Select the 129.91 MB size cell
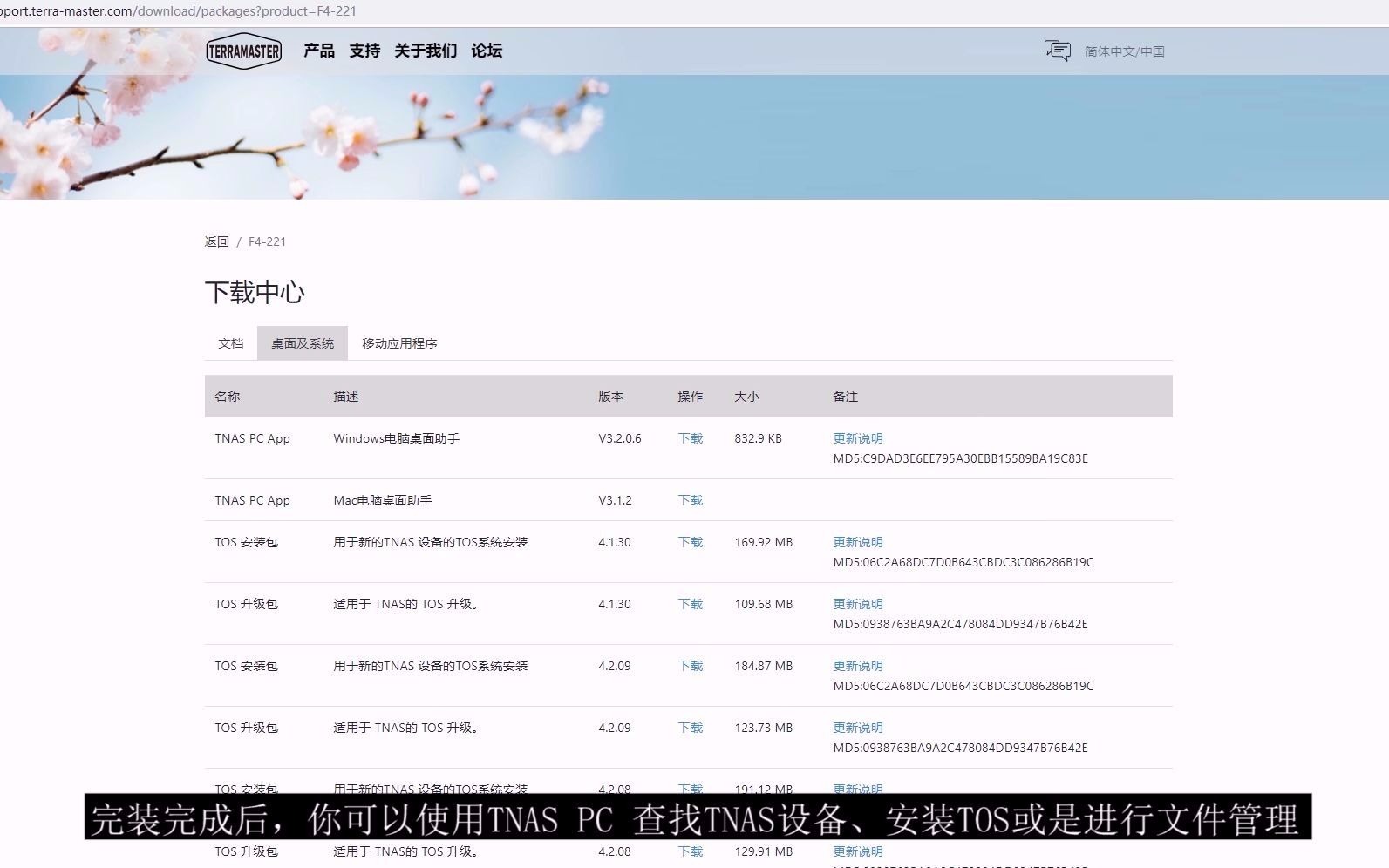1389x868 pixels. (764, 851)
